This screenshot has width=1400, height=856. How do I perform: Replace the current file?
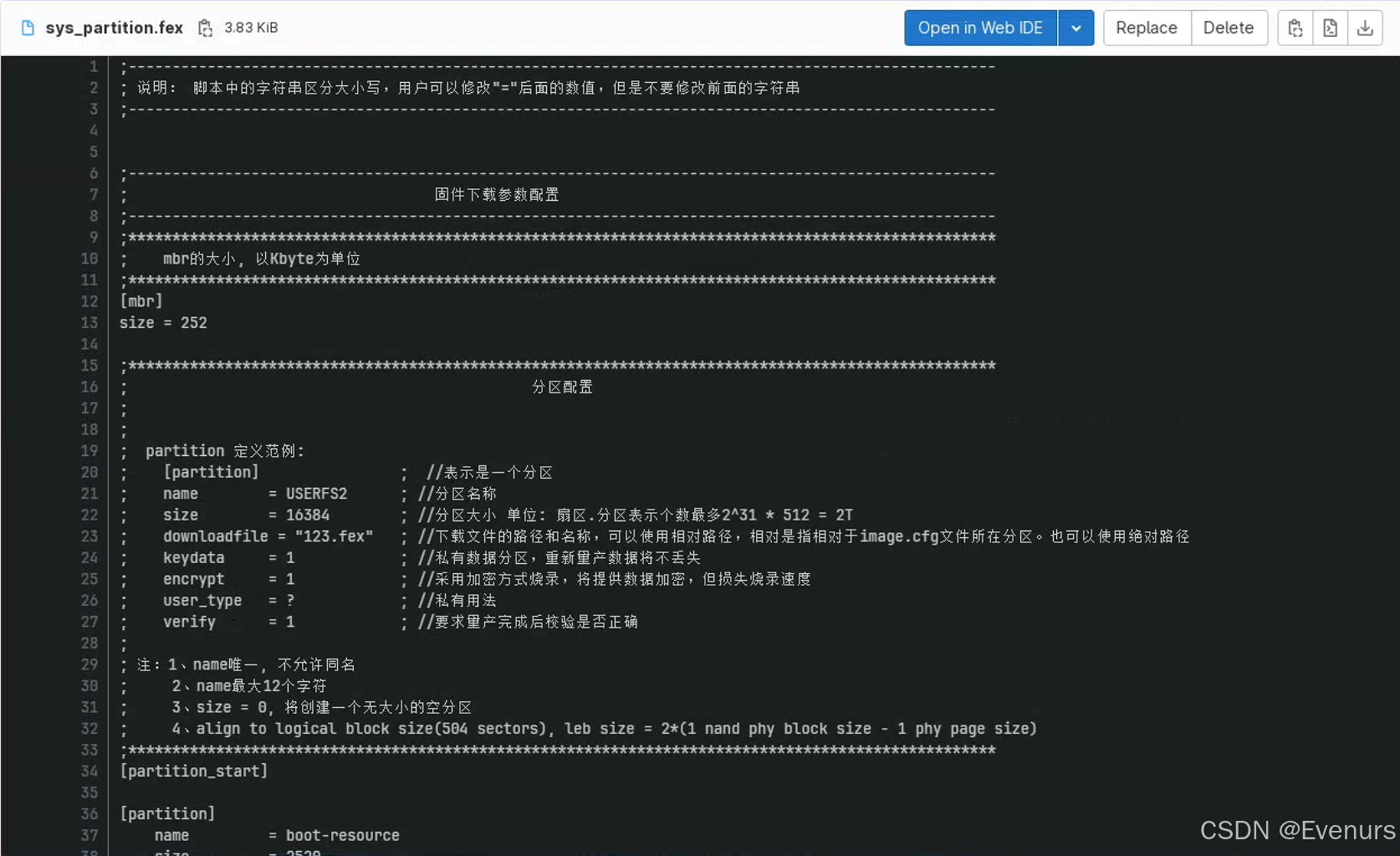pyautogui.click(x=1146, y=28)
